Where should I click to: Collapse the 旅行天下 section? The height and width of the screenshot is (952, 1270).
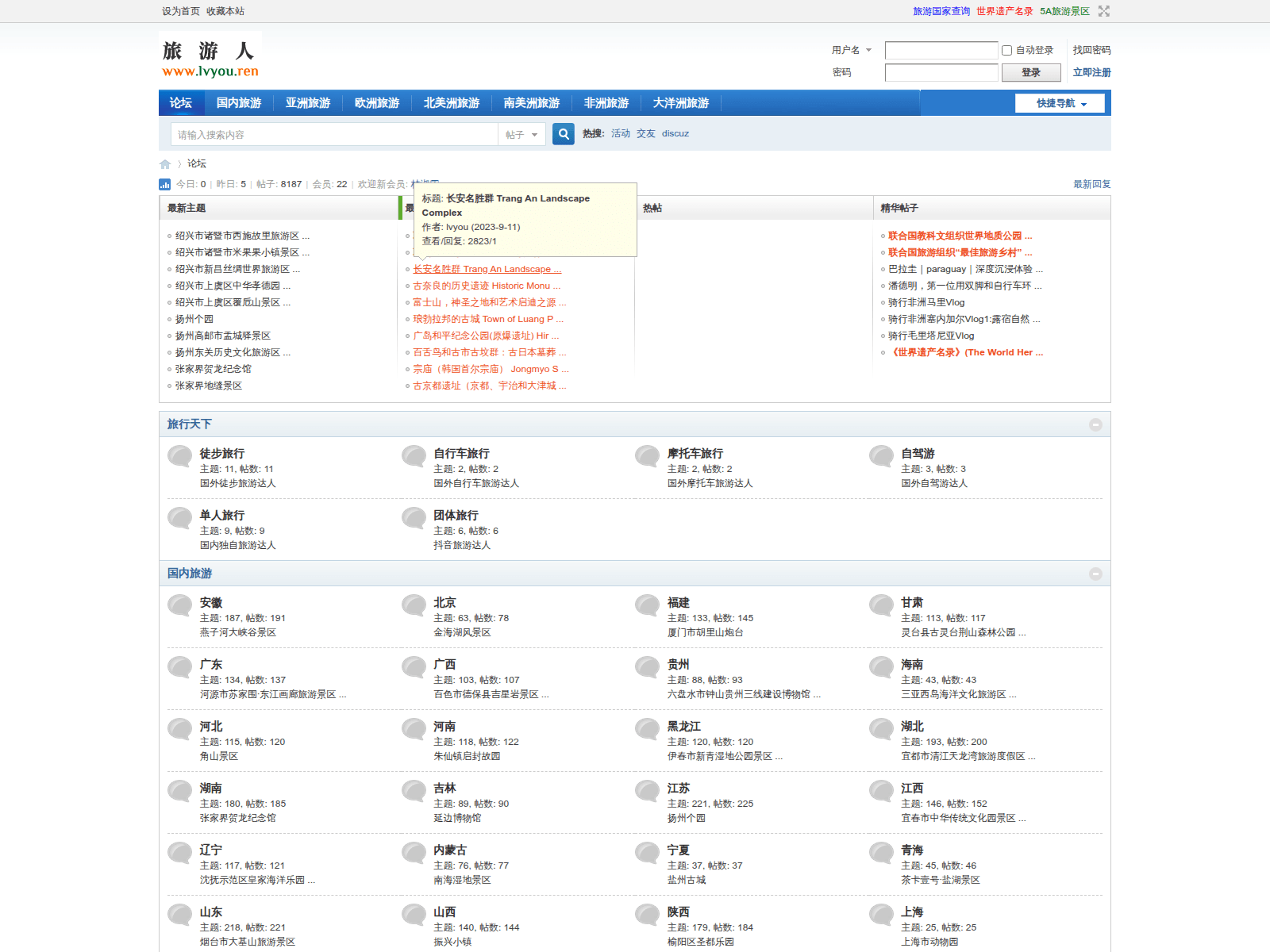(x=1095, y=424)
